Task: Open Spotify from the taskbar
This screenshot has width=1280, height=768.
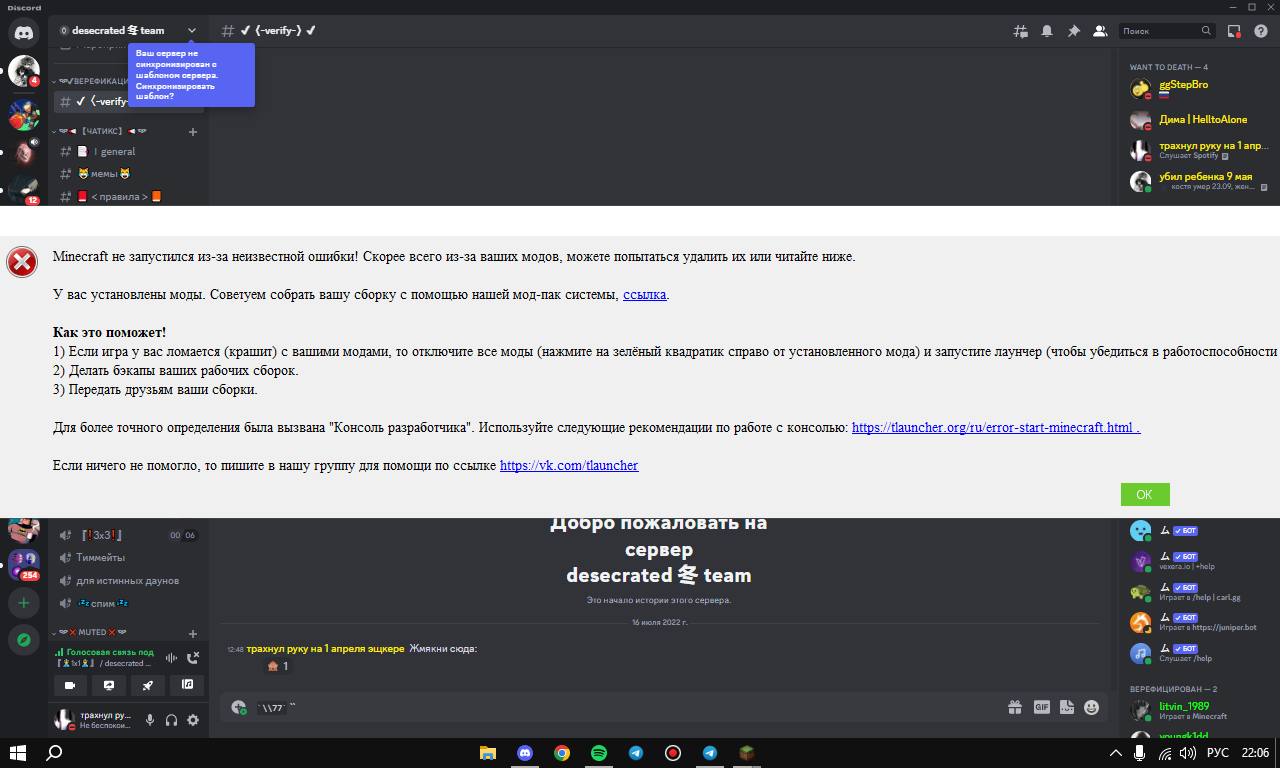Action: pos(599,753)
